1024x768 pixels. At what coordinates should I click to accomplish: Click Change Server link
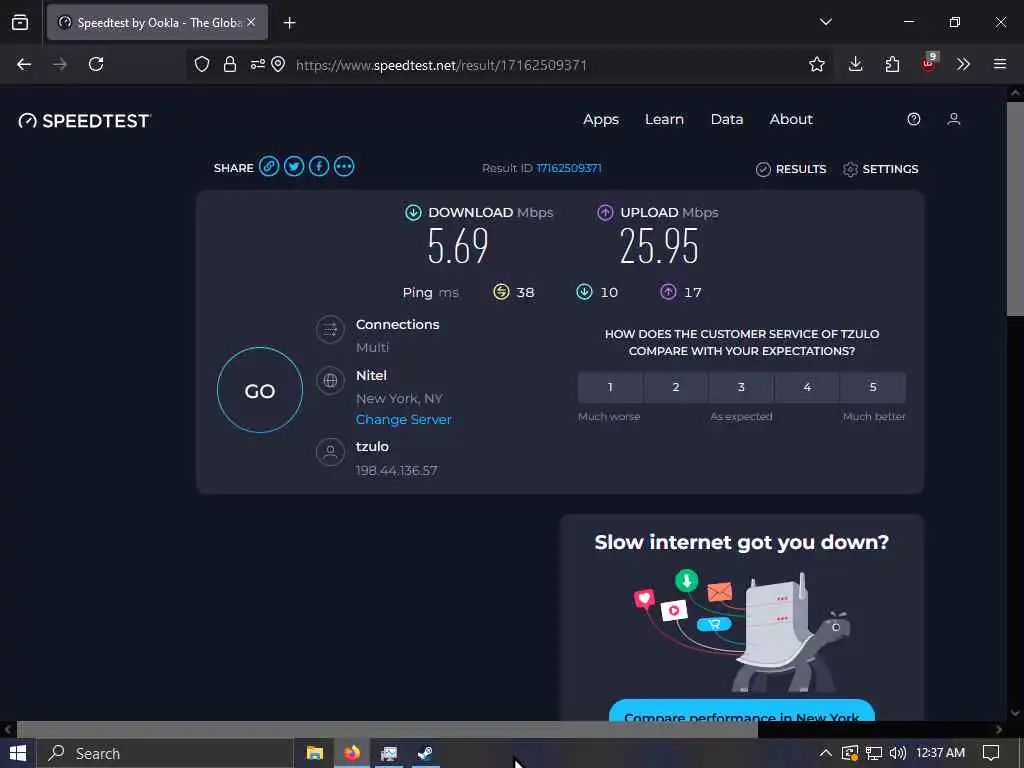coord(404,419)
